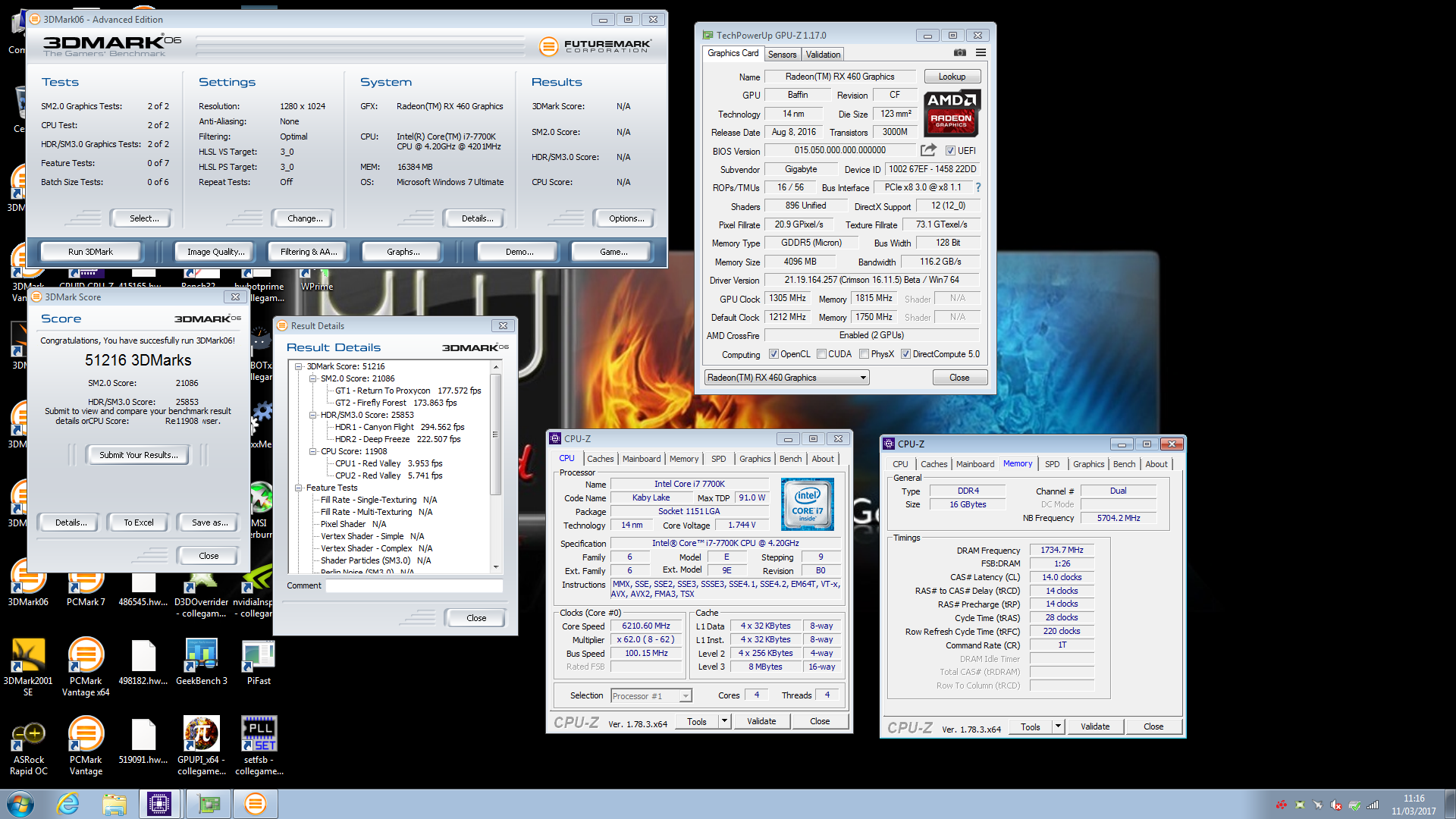
Task: Click the Result Details scrollbar up arrow
Action: tap(496, 367)
